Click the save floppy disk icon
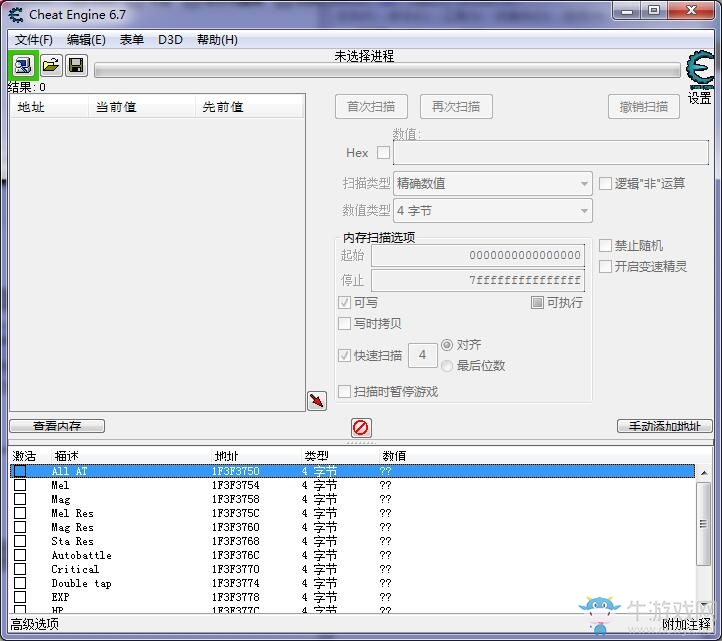 (76, 65)
